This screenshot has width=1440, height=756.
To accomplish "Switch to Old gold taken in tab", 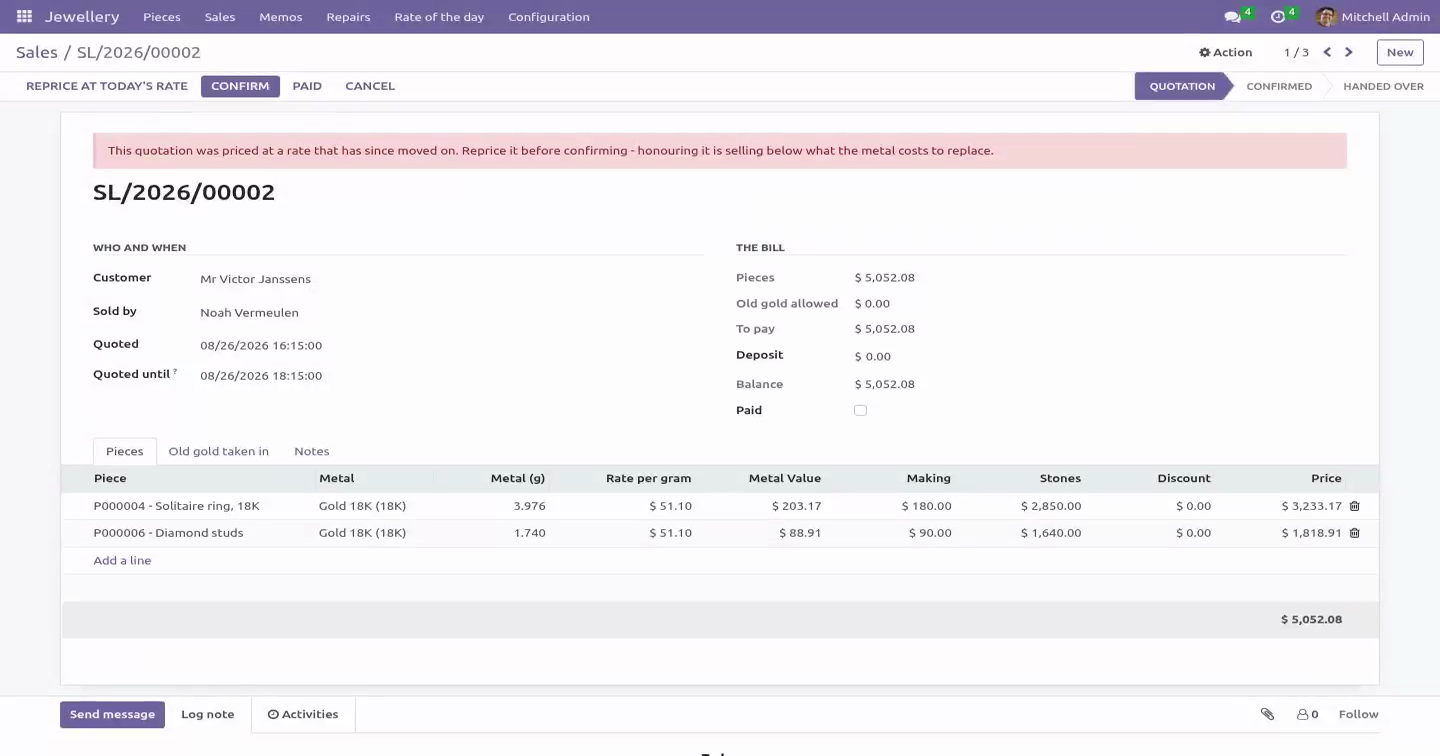I will click(x=219, y=451).
